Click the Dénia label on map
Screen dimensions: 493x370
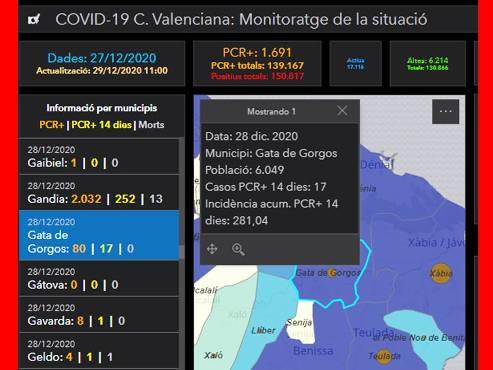[377, 164]
